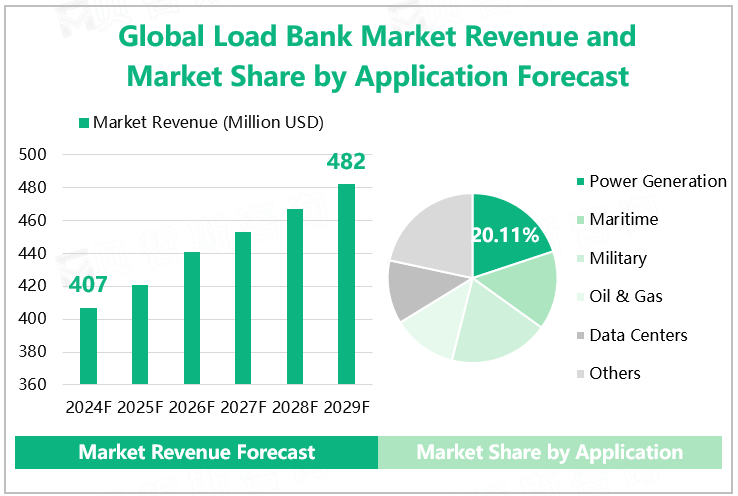738x496 pixels.
Task: Click the Power Generation legend color swatch
Action: [578, 182]
